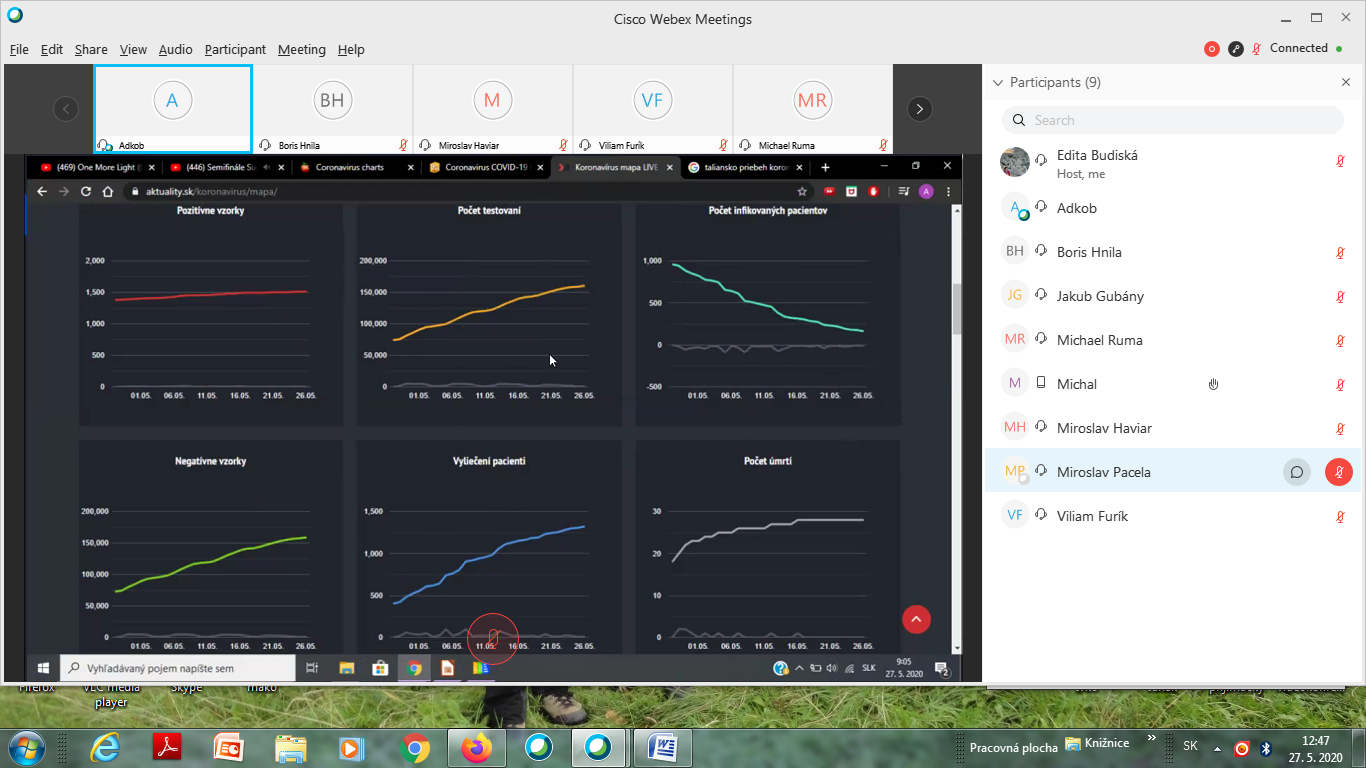
Task: Click the red recording indicator icon
Action: pos(1212,48)
